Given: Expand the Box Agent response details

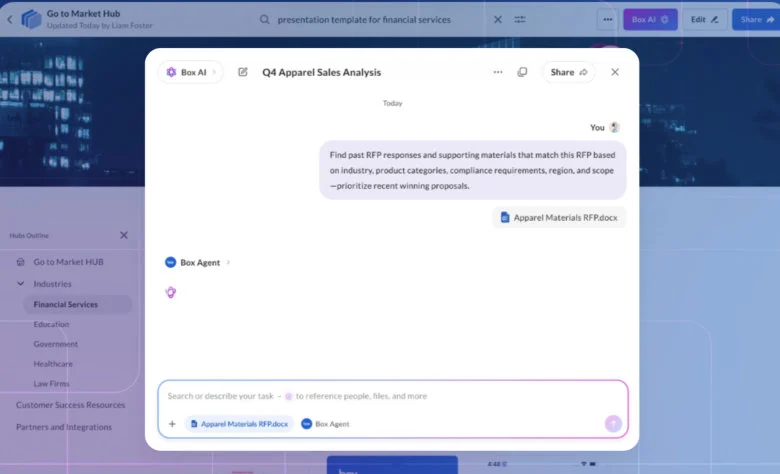Looking at the screenshot, I should coord(229,262).
